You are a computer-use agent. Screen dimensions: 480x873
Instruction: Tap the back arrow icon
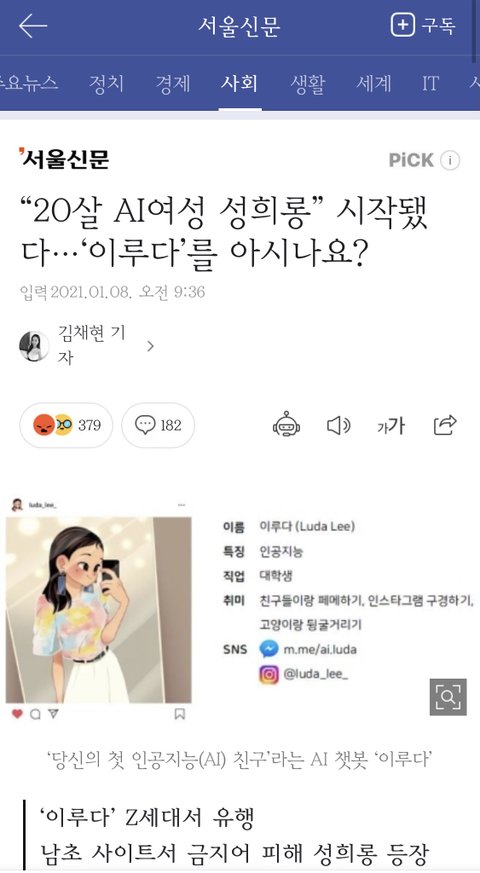point(32,26)
